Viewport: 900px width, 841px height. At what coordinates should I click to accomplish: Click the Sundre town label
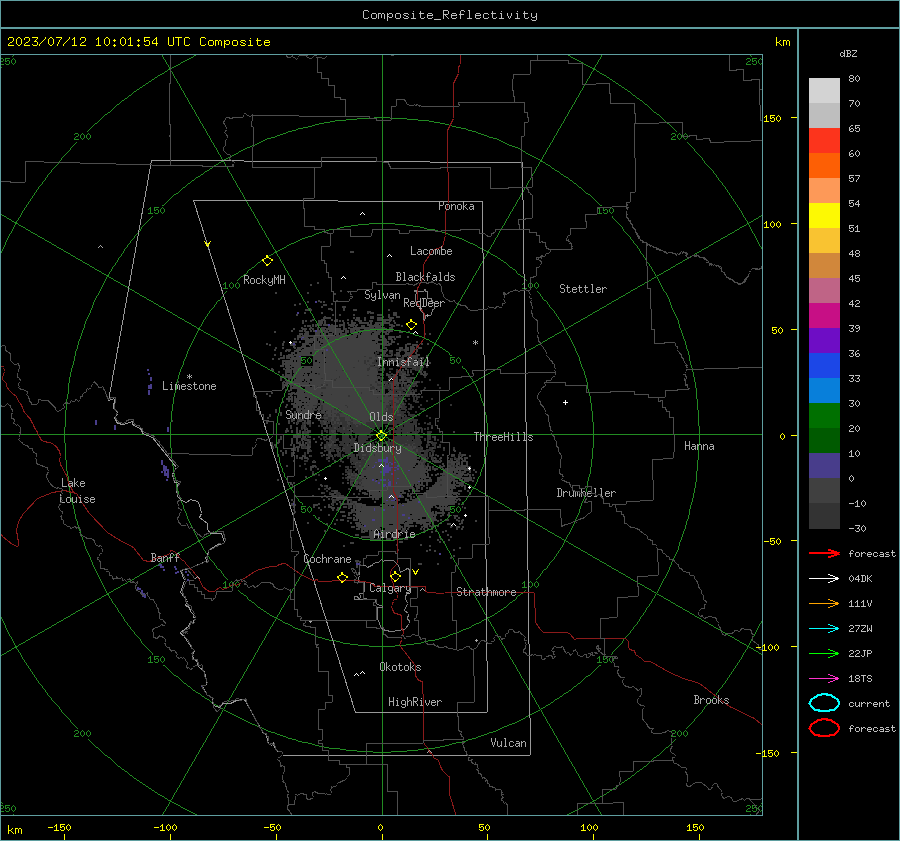(x=304, y=414)
